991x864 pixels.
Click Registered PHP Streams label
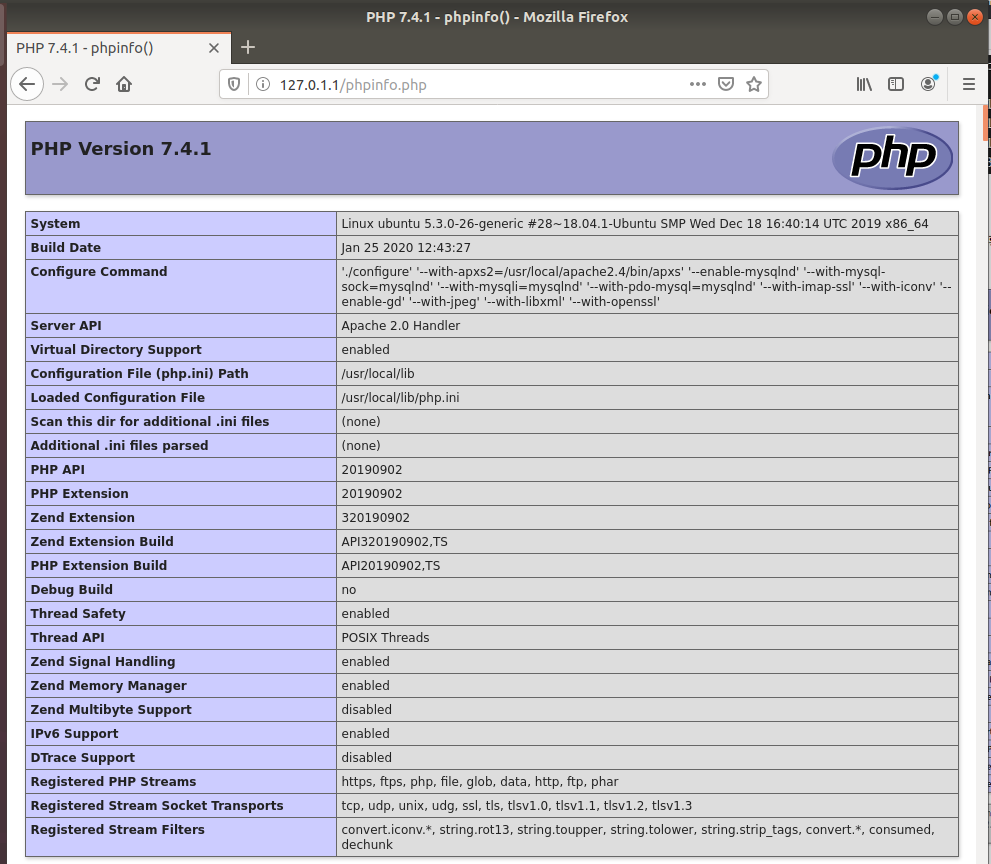pyautogui.click(x=114, y=782)
